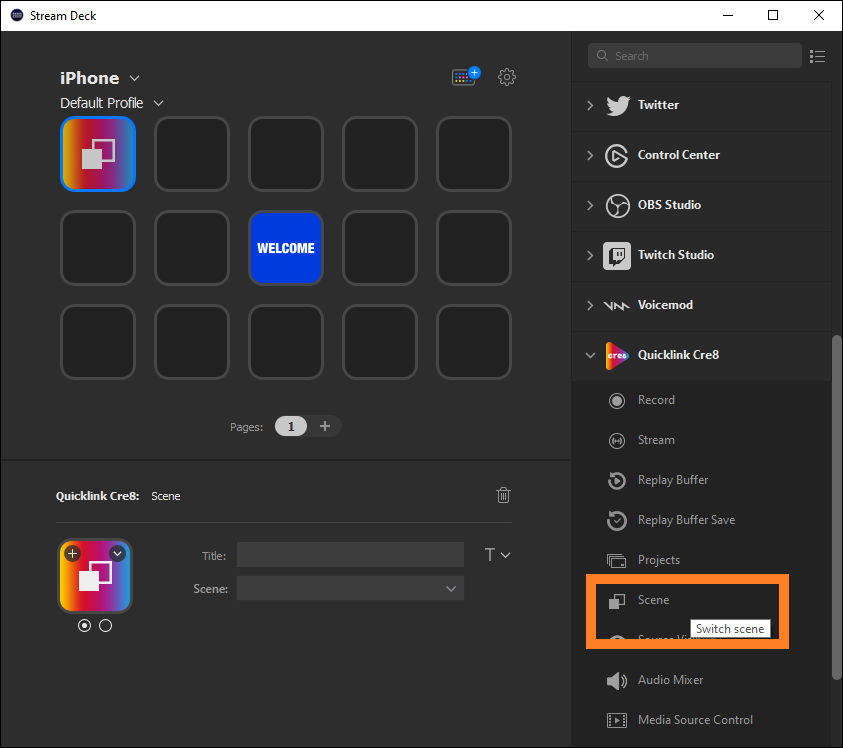The width and height of the screenshot is (843, 748).
Task: Select the Audio Mixer speaker icon
Action: pyautogui.click(x=617, y=681)
